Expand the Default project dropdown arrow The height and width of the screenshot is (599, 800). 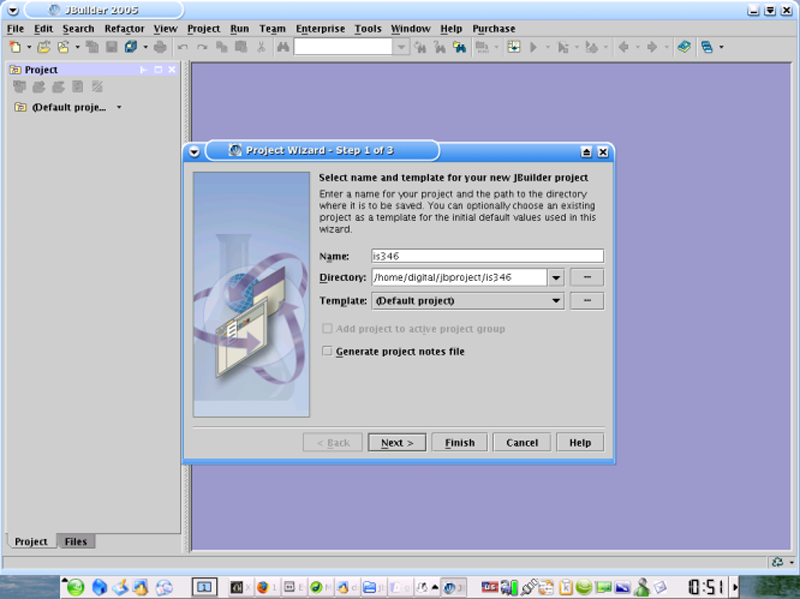119,107
